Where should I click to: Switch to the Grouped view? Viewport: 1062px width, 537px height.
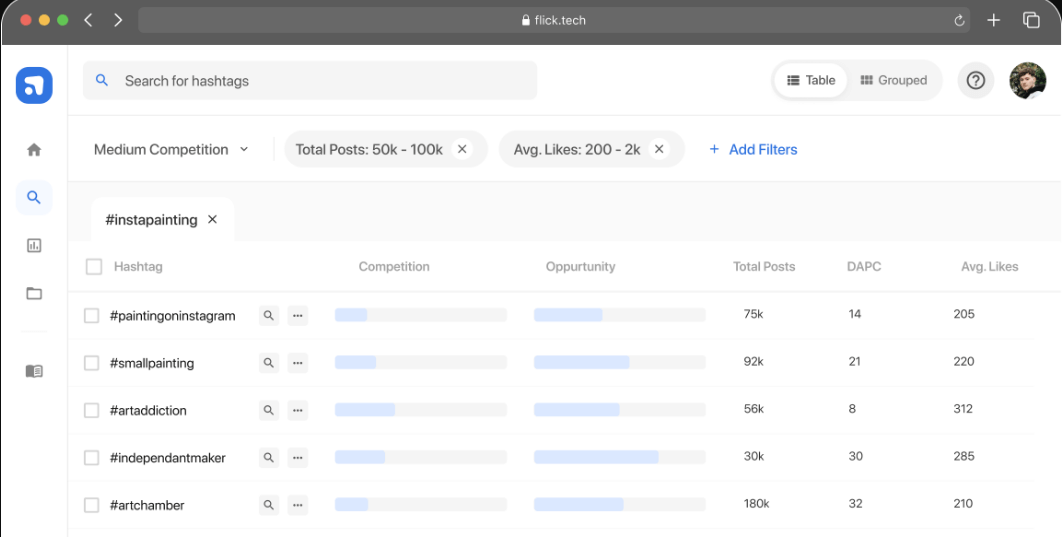coord(893,81)
